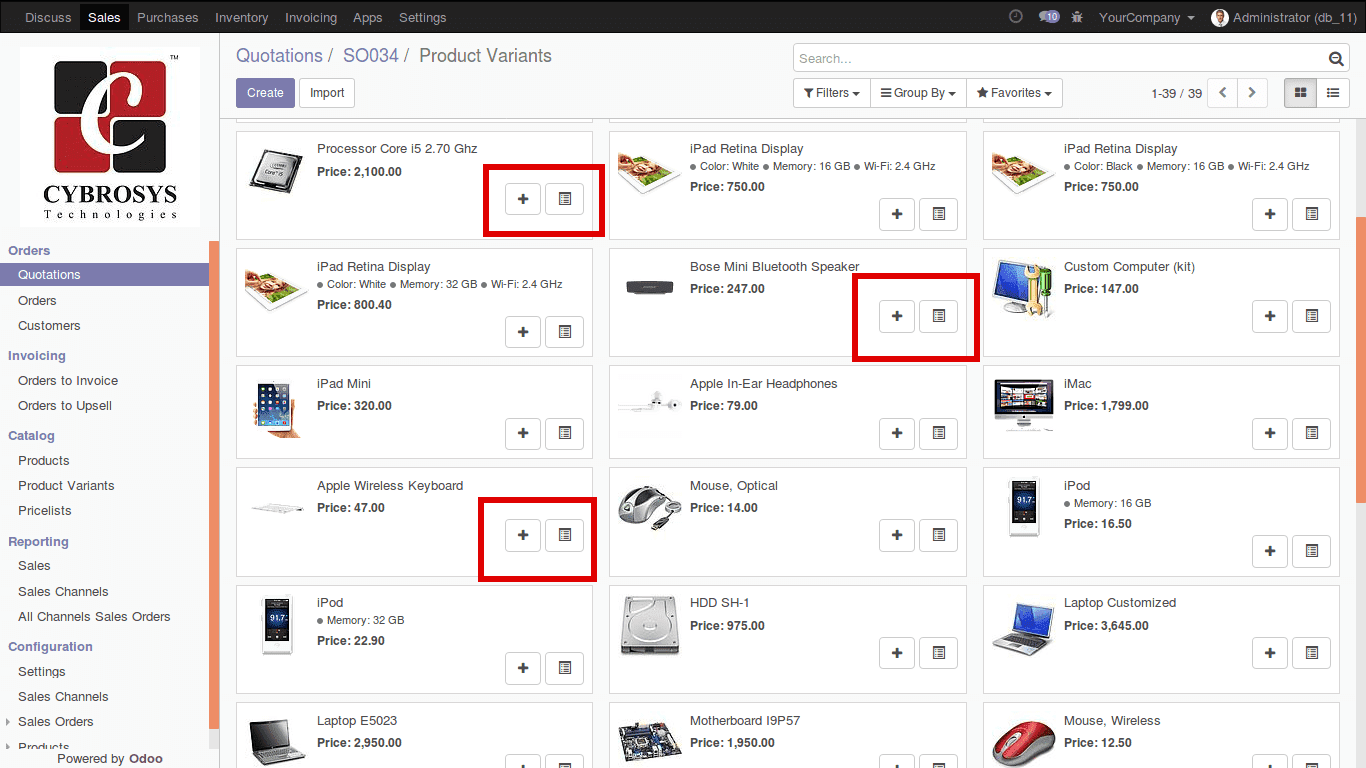Click plus button on iMac card

pyautogui.click(x=1270, y=433)
